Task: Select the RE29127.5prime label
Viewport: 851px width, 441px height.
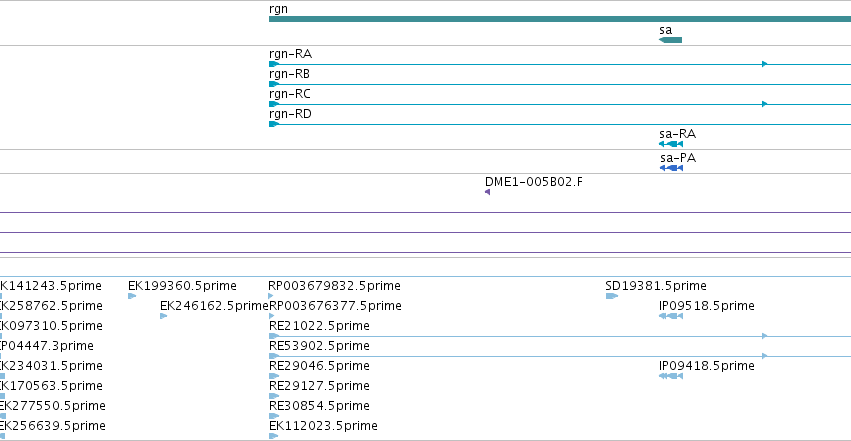Action: (x=319, y=386)
